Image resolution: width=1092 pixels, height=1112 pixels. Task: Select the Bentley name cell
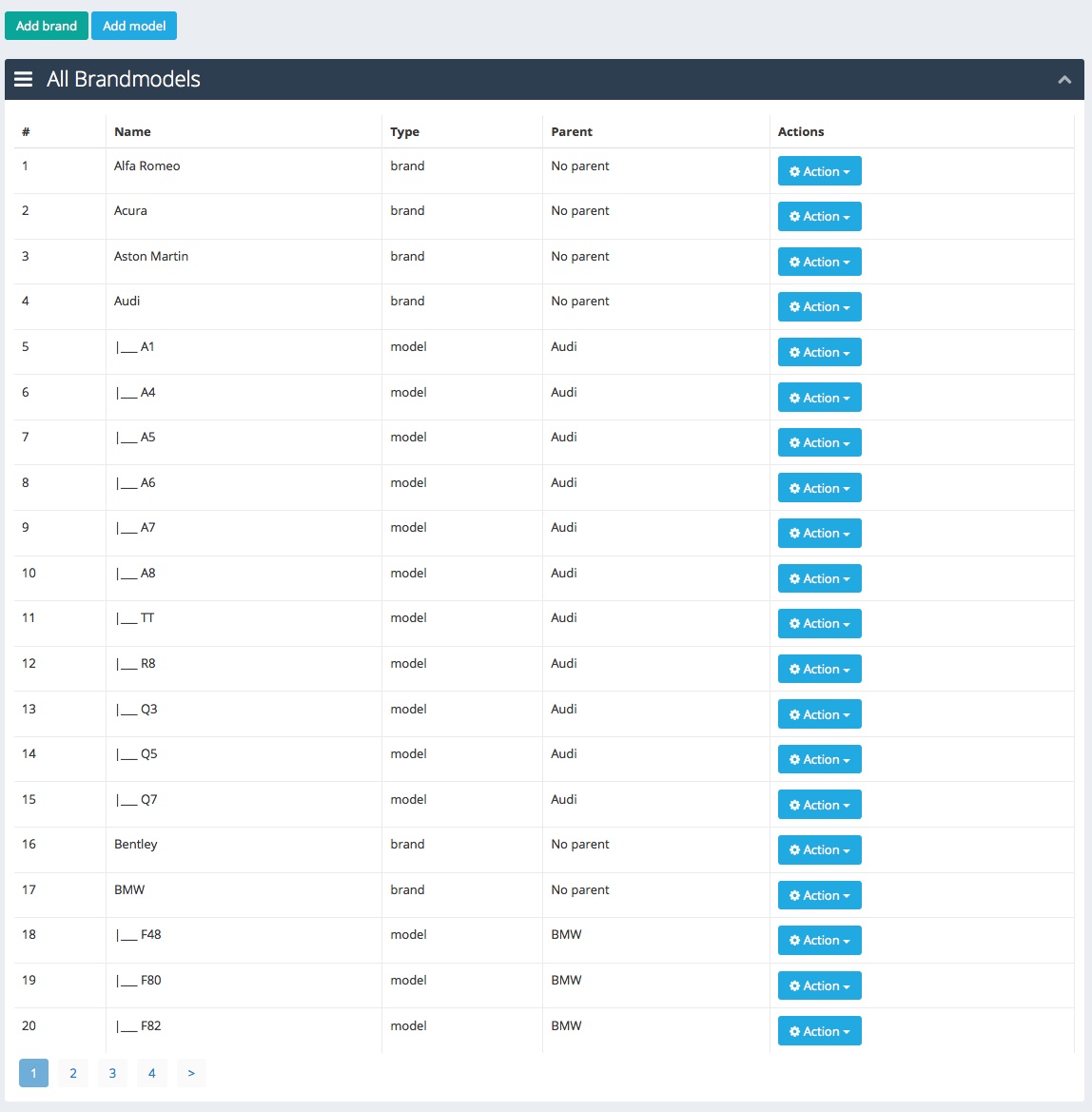(x=244, y=849)
